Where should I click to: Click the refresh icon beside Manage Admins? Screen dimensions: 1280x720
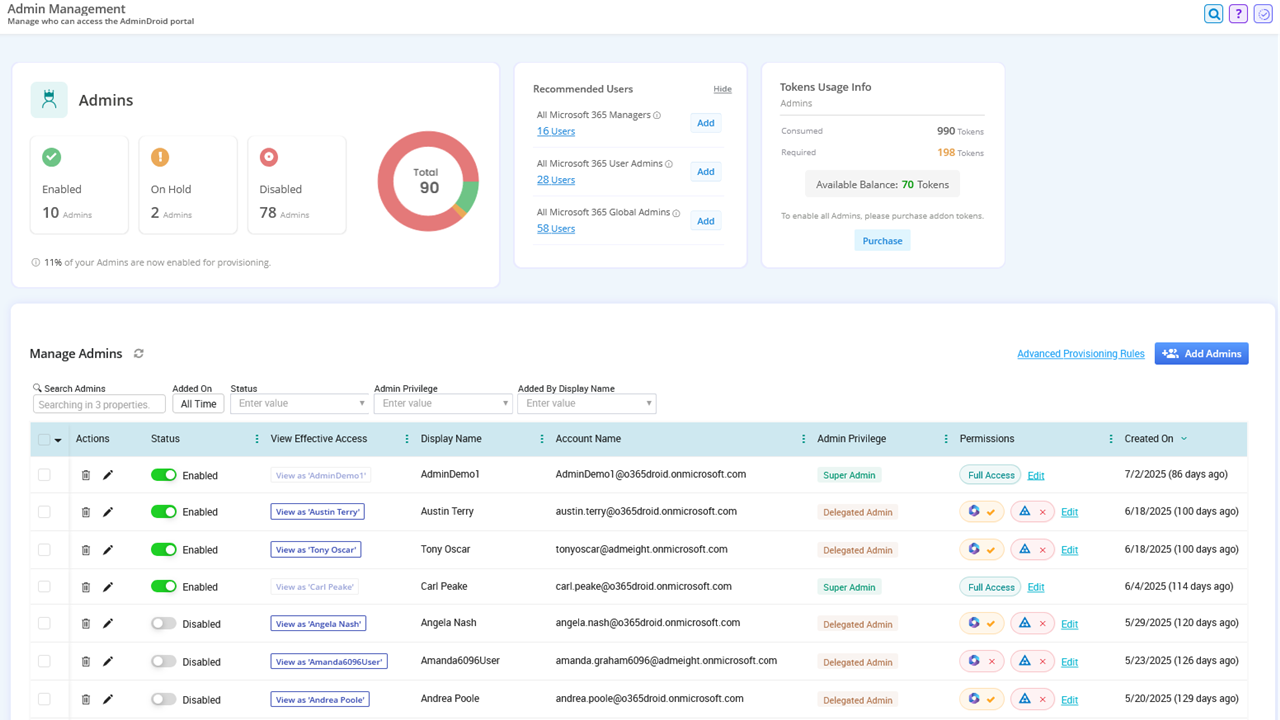[x=139, y=354]
